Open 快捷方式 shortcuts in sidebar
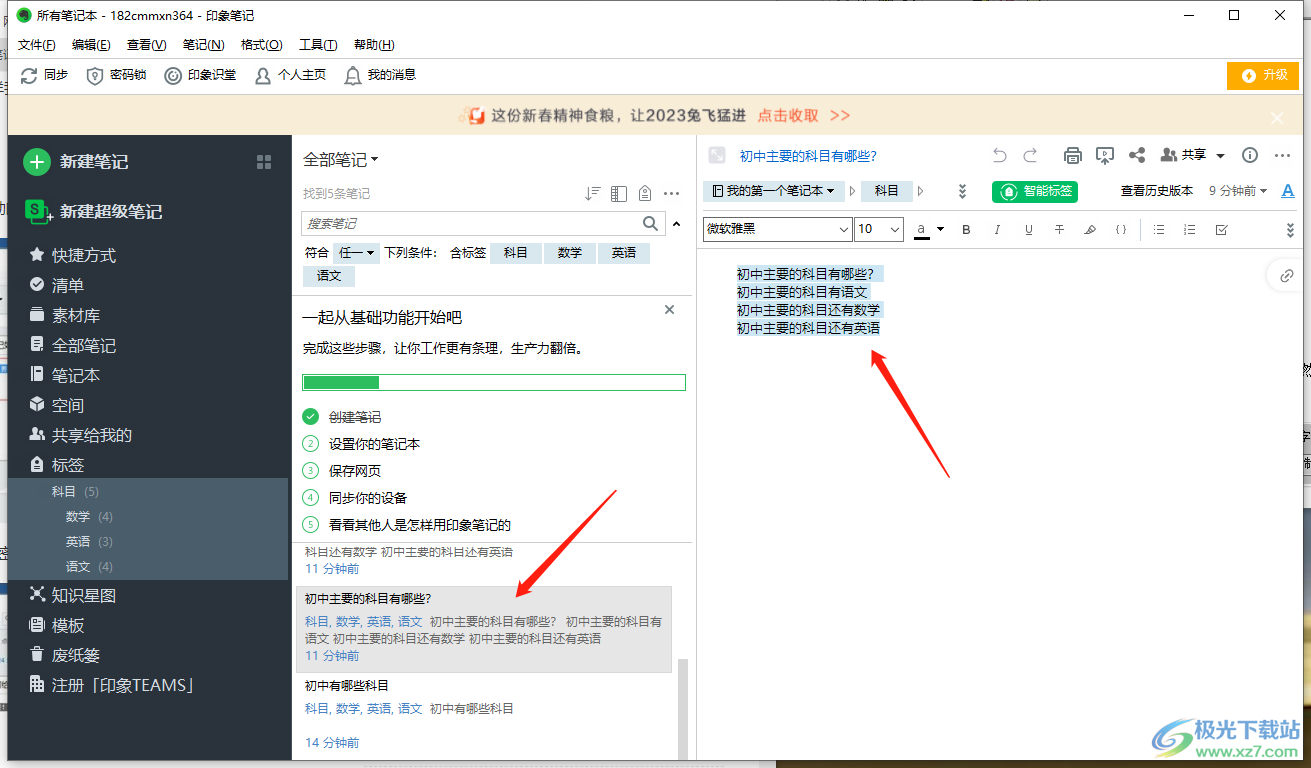Screen dimensions: 1311x768 tap(73, 255)
